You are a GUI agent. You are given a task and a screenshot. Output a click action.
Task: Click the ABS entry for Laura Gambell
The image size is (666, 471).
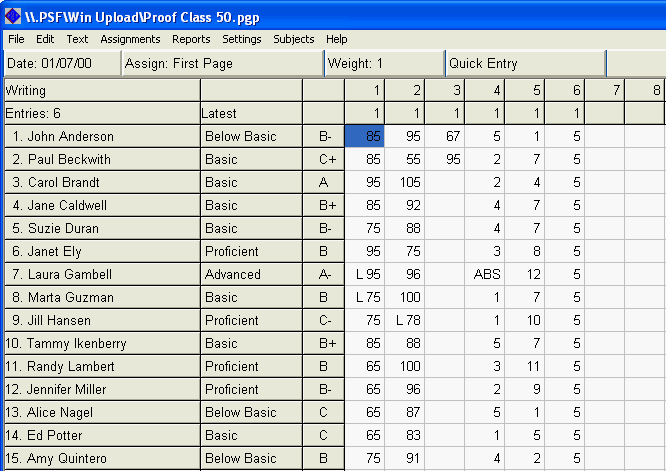[x=485, y=274]
